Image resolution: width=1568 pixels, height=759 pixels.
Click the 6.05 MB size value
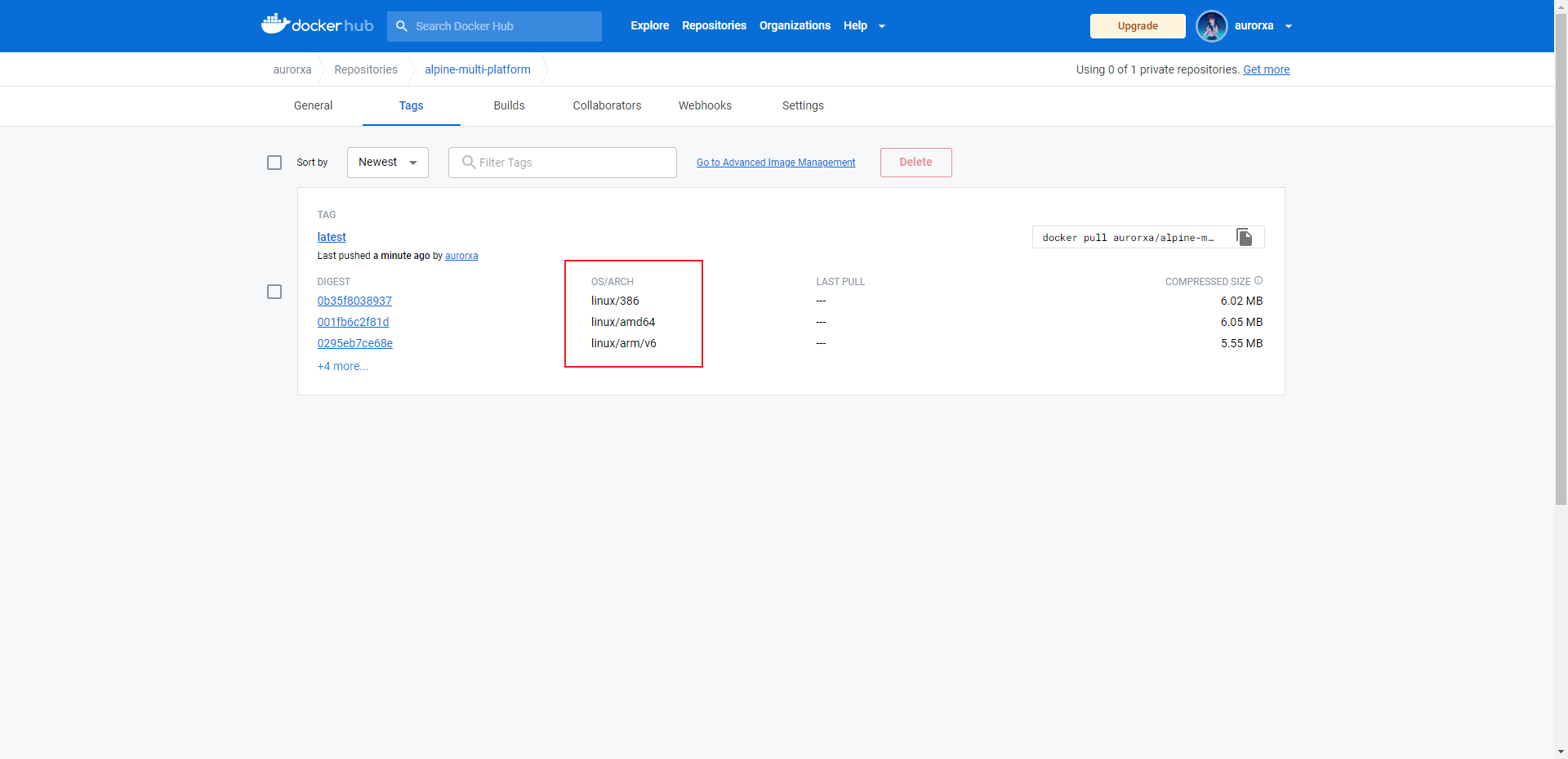point(1241,322)
